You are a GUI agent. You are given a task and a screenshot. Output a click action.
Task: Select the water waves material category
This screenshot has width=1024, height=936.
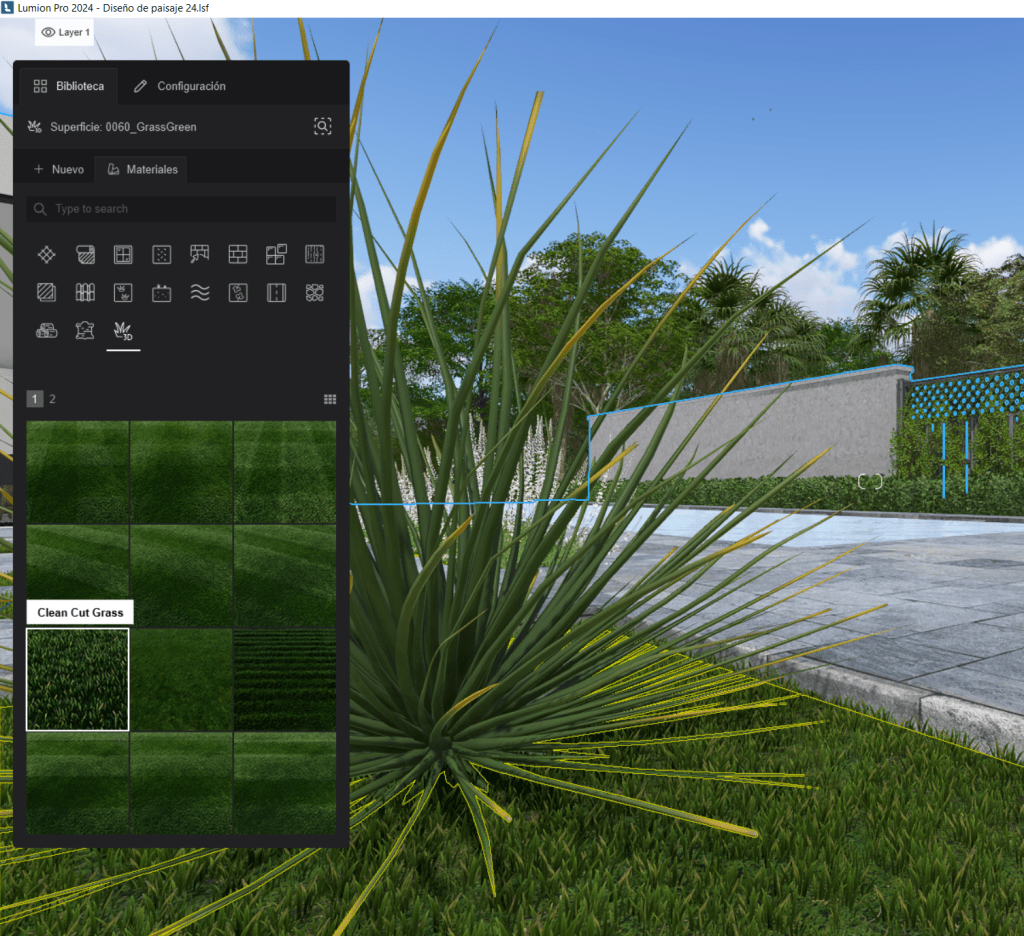tap(199, 292)
